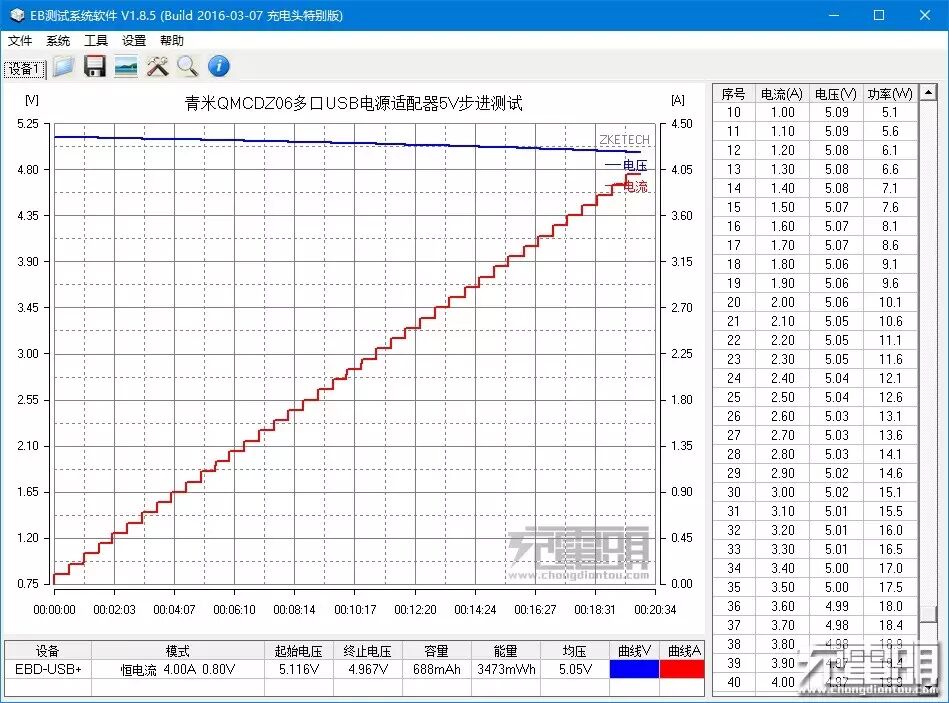949x703 pixels.
Task: Open file using the folder toolbar icon
Action: coord(64,66)
